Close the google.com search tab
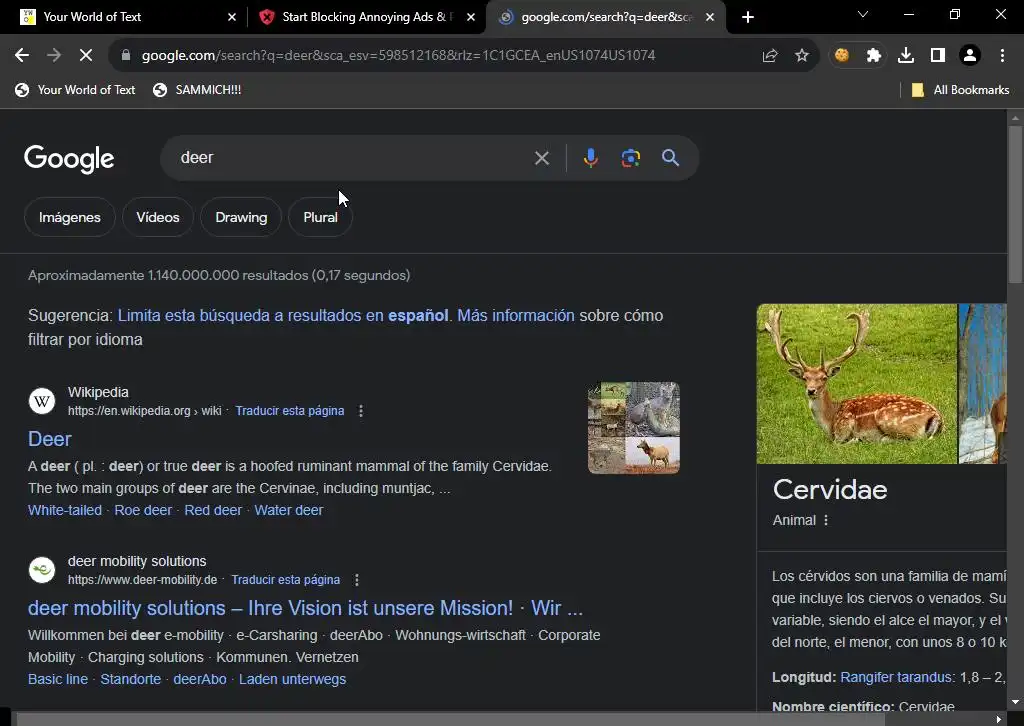Screen dimensions: 1024x726 tap(710, 17)
